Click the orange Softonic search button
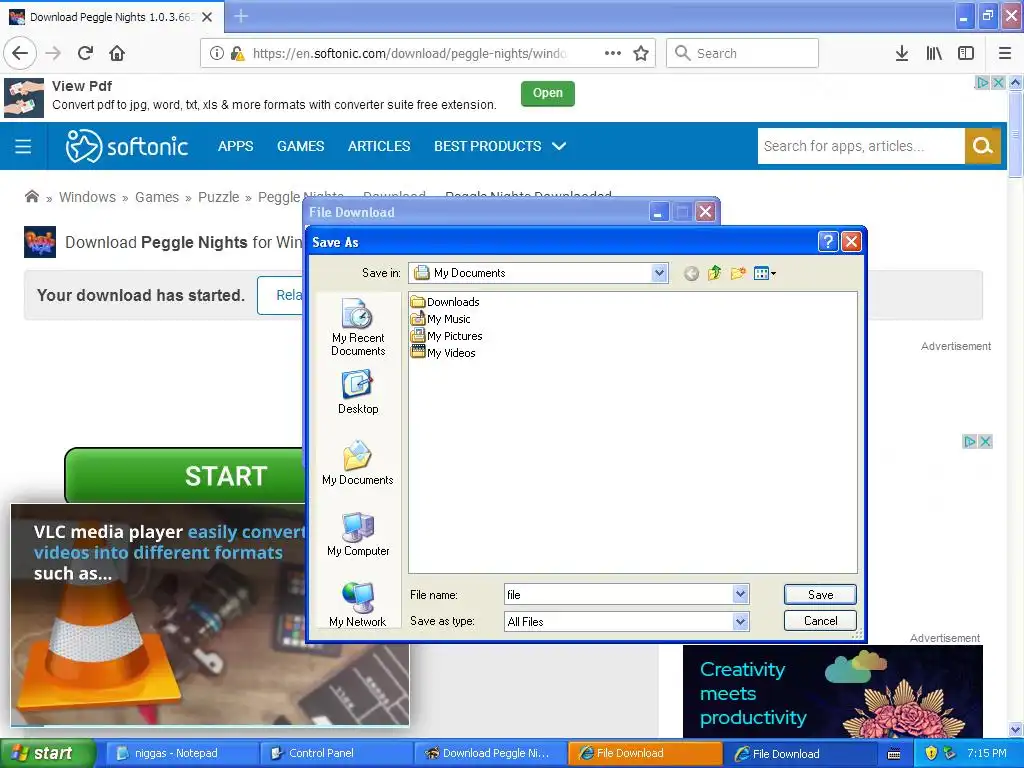Screen dimensions: 1024x768 (983, 146)
